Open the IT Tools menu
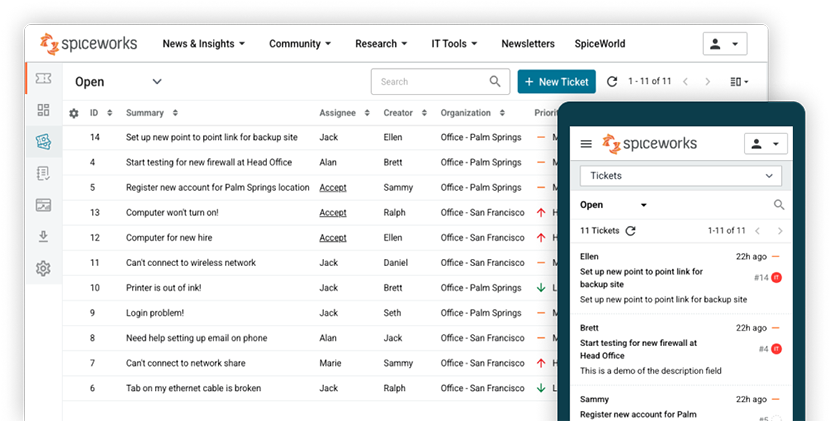This screenshot has width=830, height=421. click(454, 44)
